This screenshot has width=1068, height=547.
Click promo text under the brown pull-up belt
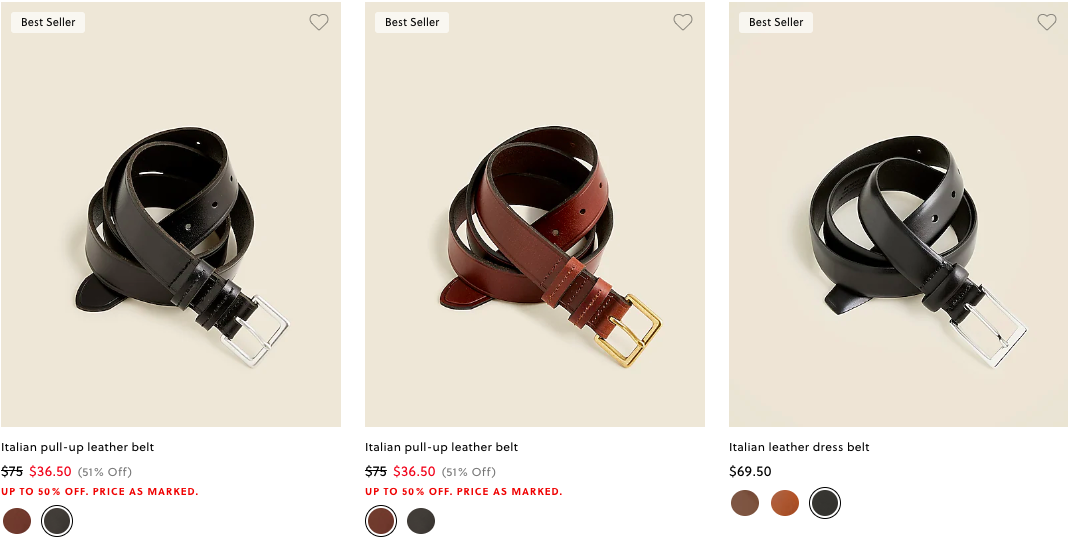(x=463, y=492)
